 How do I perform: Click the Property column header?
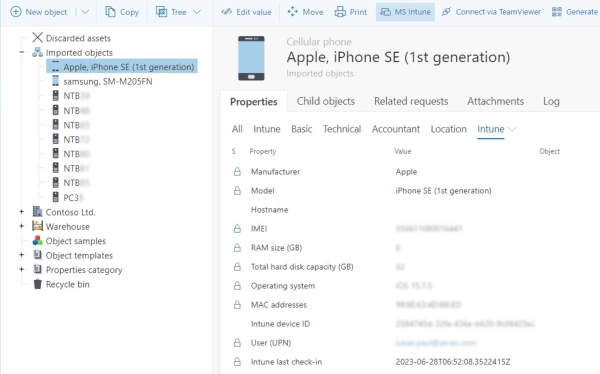click(263, 151)
